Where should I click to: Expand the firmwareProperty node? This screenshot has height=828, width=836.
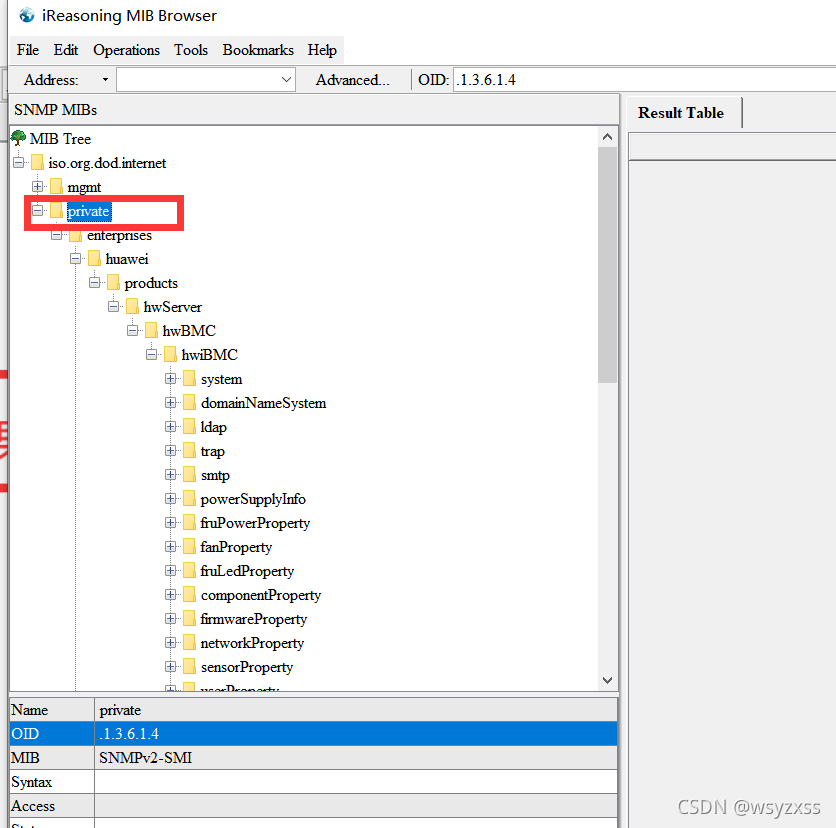tap(171, 618)
